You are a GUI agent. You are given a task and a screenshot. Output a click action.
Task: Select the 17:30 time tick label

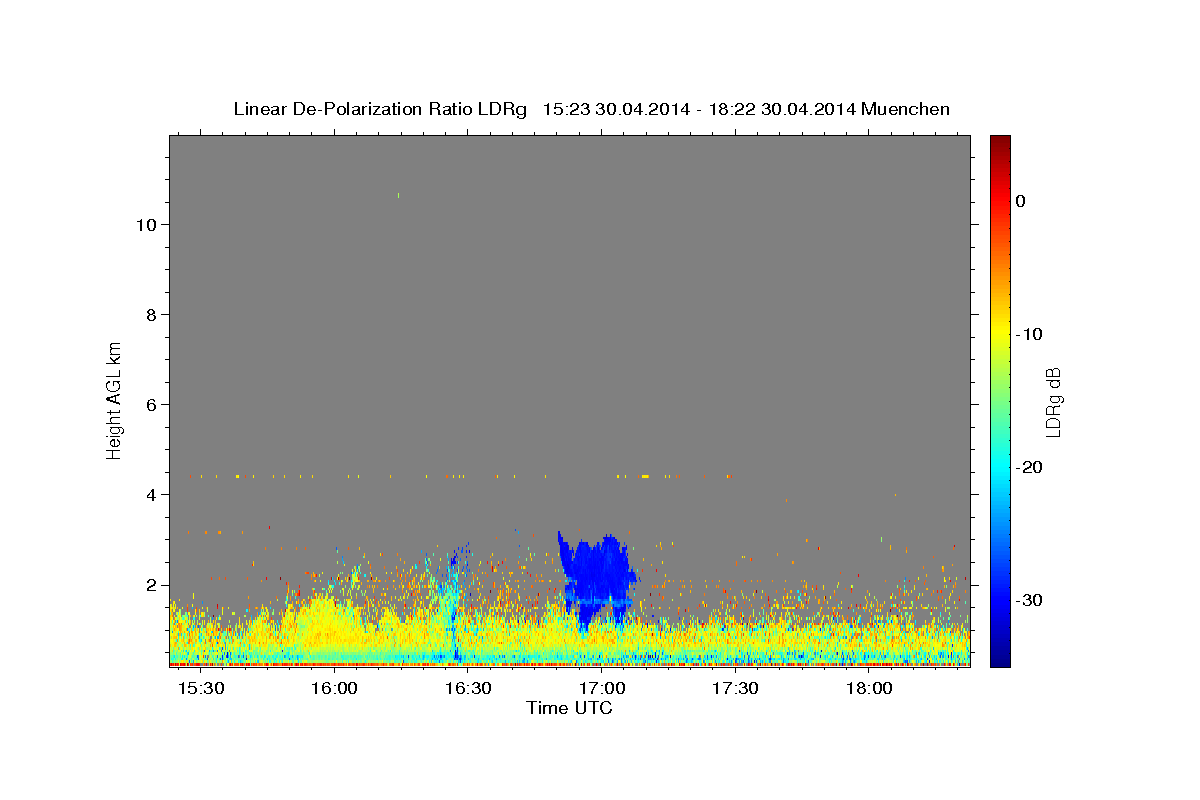click(735, 689)
